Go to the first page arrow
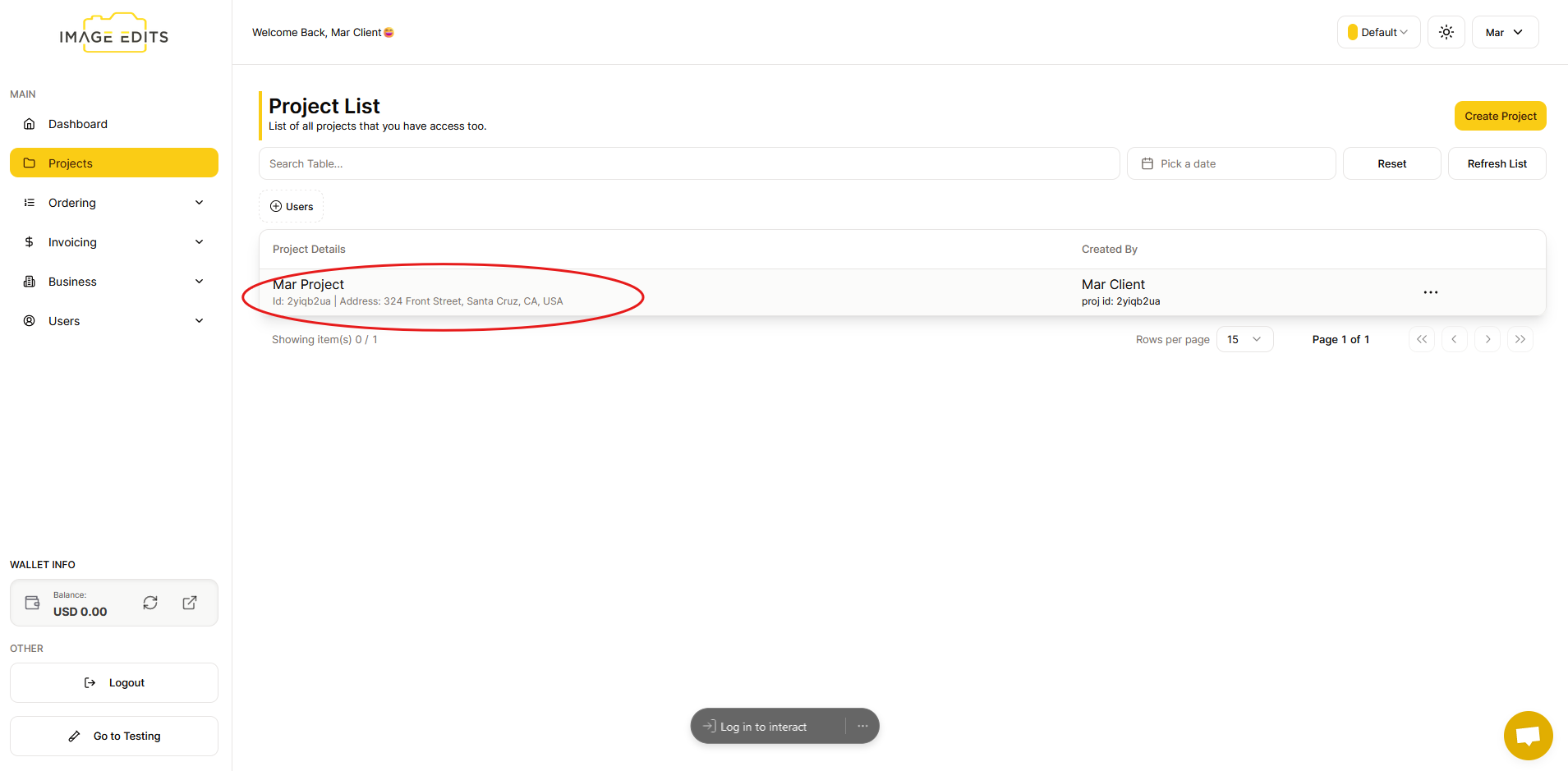 coord(1421,339)
